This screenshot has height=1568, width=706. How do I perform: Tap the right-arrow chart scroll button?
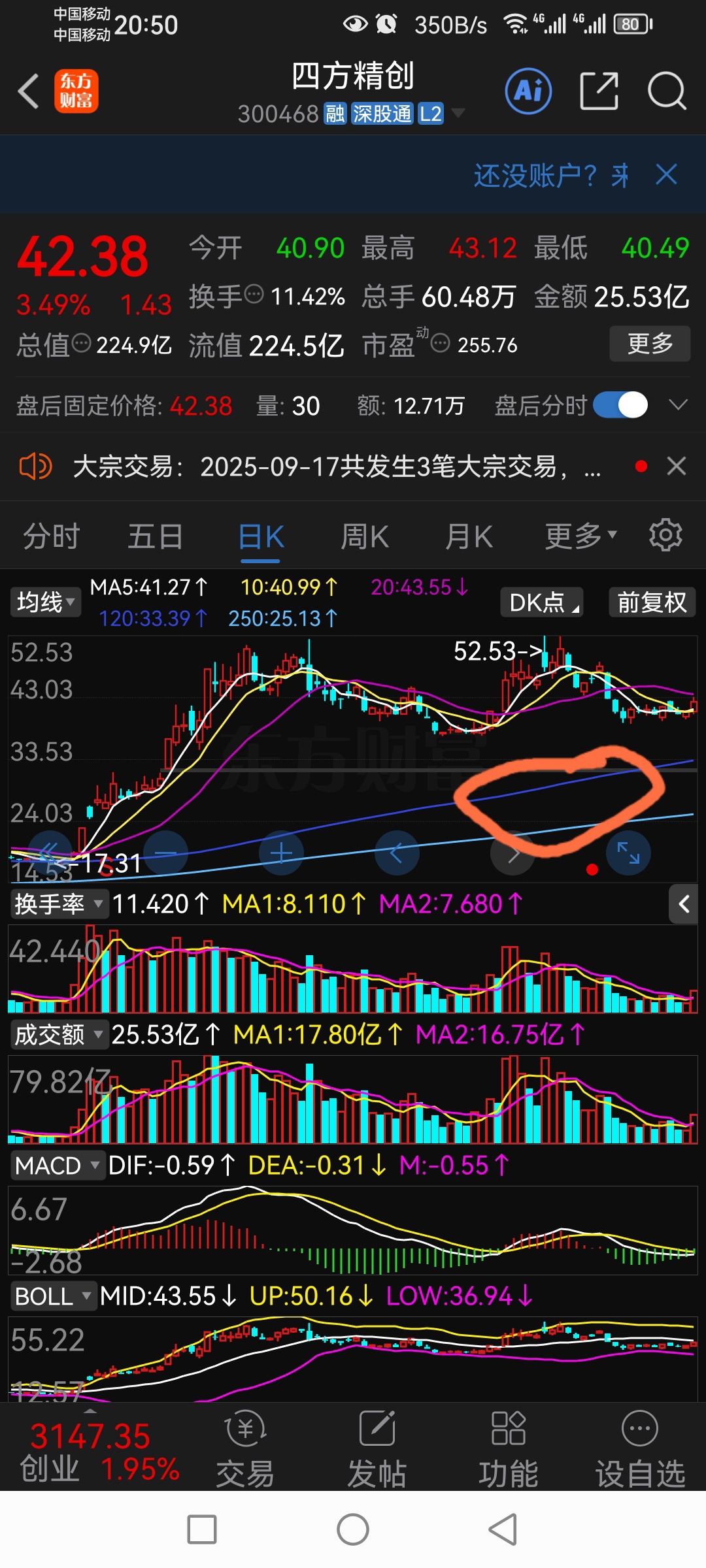point(513,853)
